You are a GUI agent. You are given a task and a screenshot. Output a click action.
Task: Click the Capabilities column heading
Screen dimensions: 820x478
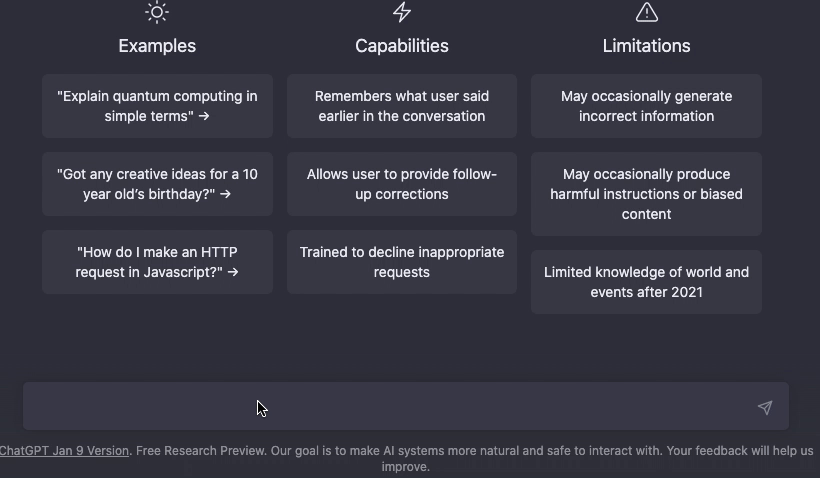(402, 46)
